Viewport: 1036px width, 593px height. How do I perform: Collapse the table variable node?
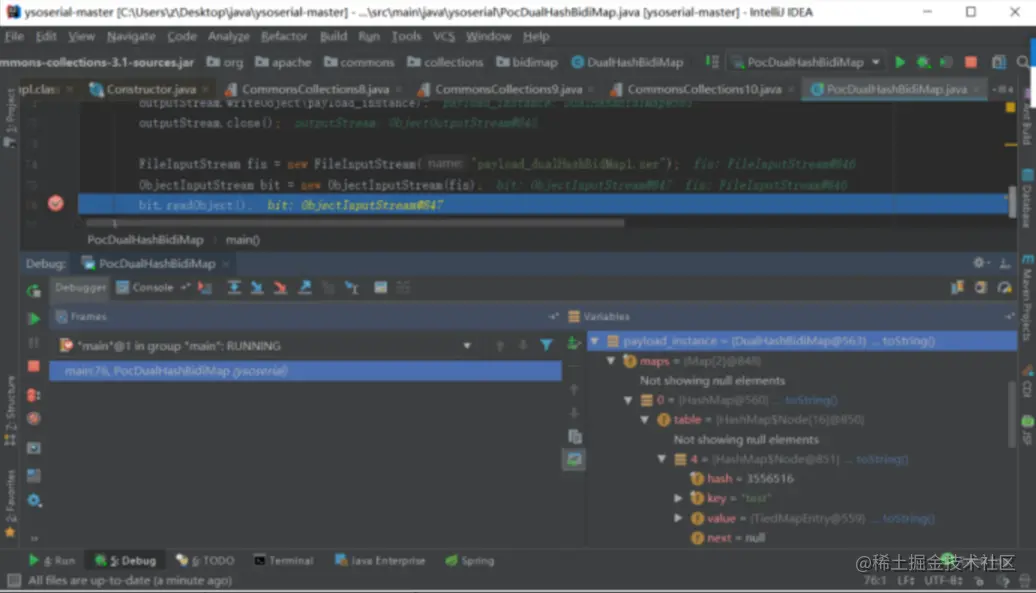click(645, 419)
